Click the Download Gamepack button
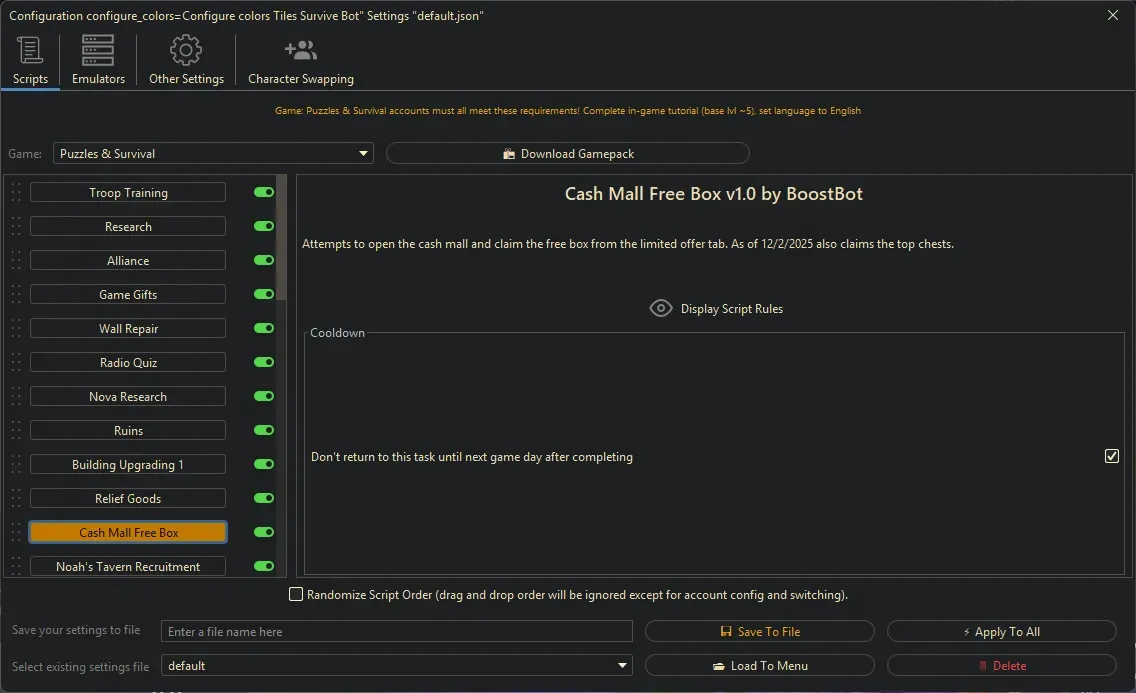The height and width of the screenshot is (693, 1136). pyautogui.click(x=567, y=154)
